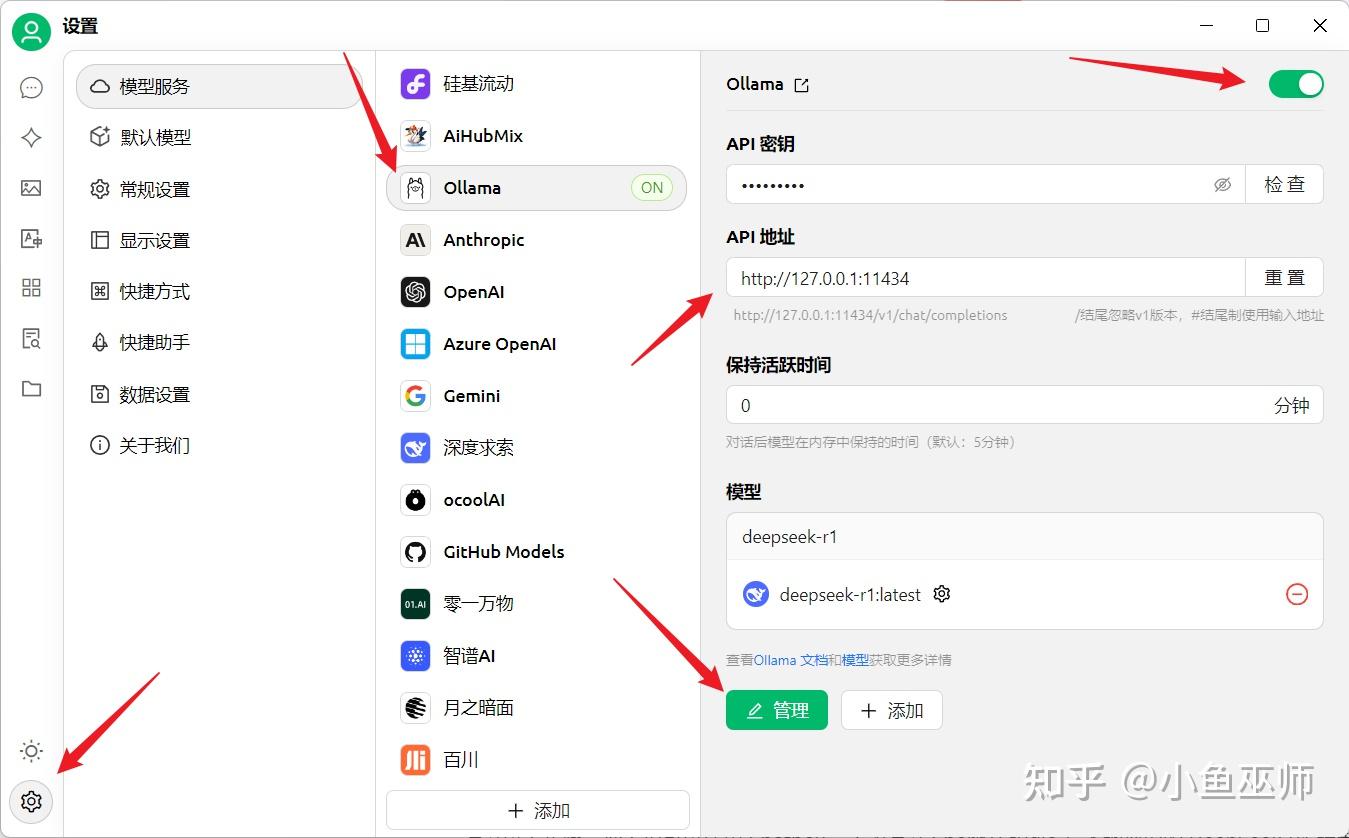Remove deepseek-r1:latest using the red minus icon
The height and width of the screenshot is (838, 1349).
1297,594
